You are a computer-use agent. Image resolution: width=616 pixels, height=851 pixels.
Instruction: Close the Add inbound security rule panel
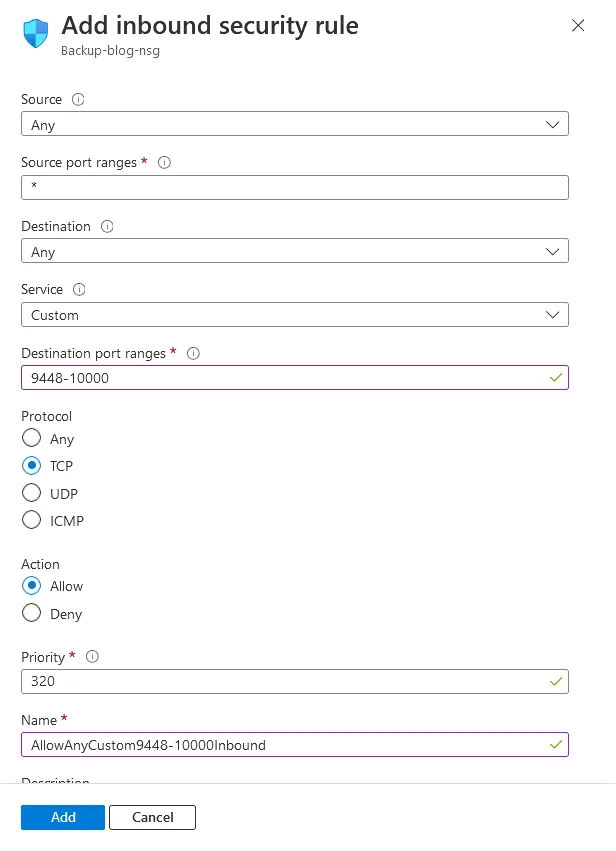coord(578,26)
